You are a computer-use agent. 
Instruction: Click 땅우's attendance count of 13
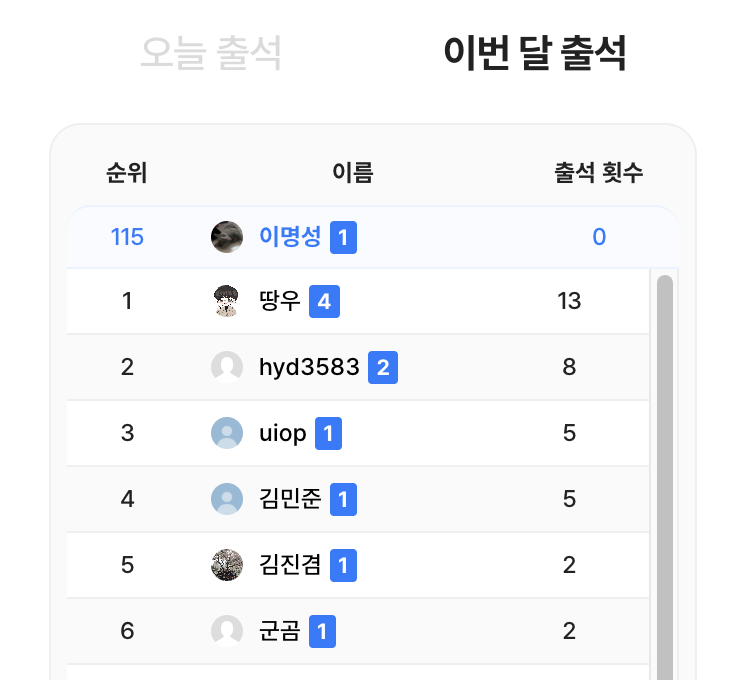tap(569, 300)
